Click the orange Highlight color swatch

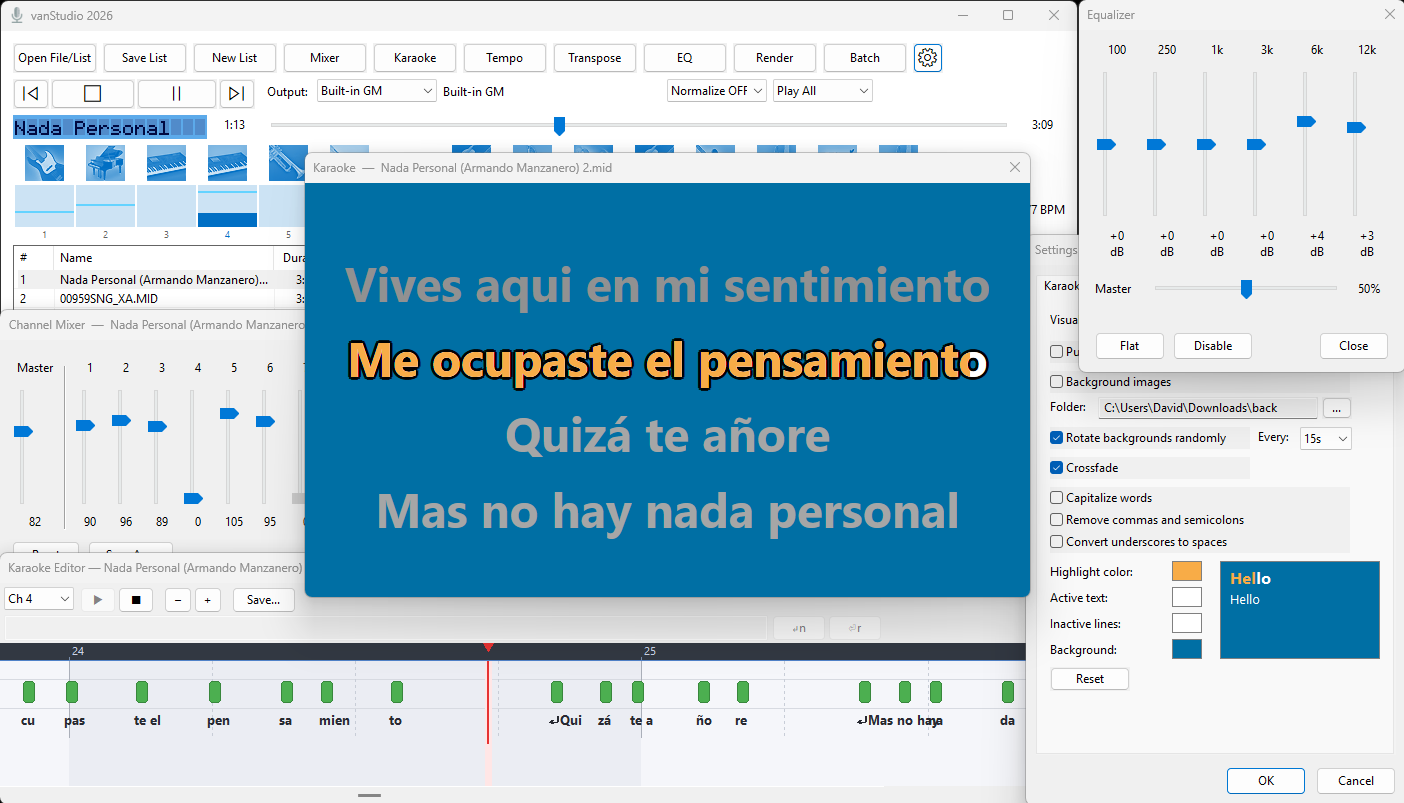coord(1186,571)
